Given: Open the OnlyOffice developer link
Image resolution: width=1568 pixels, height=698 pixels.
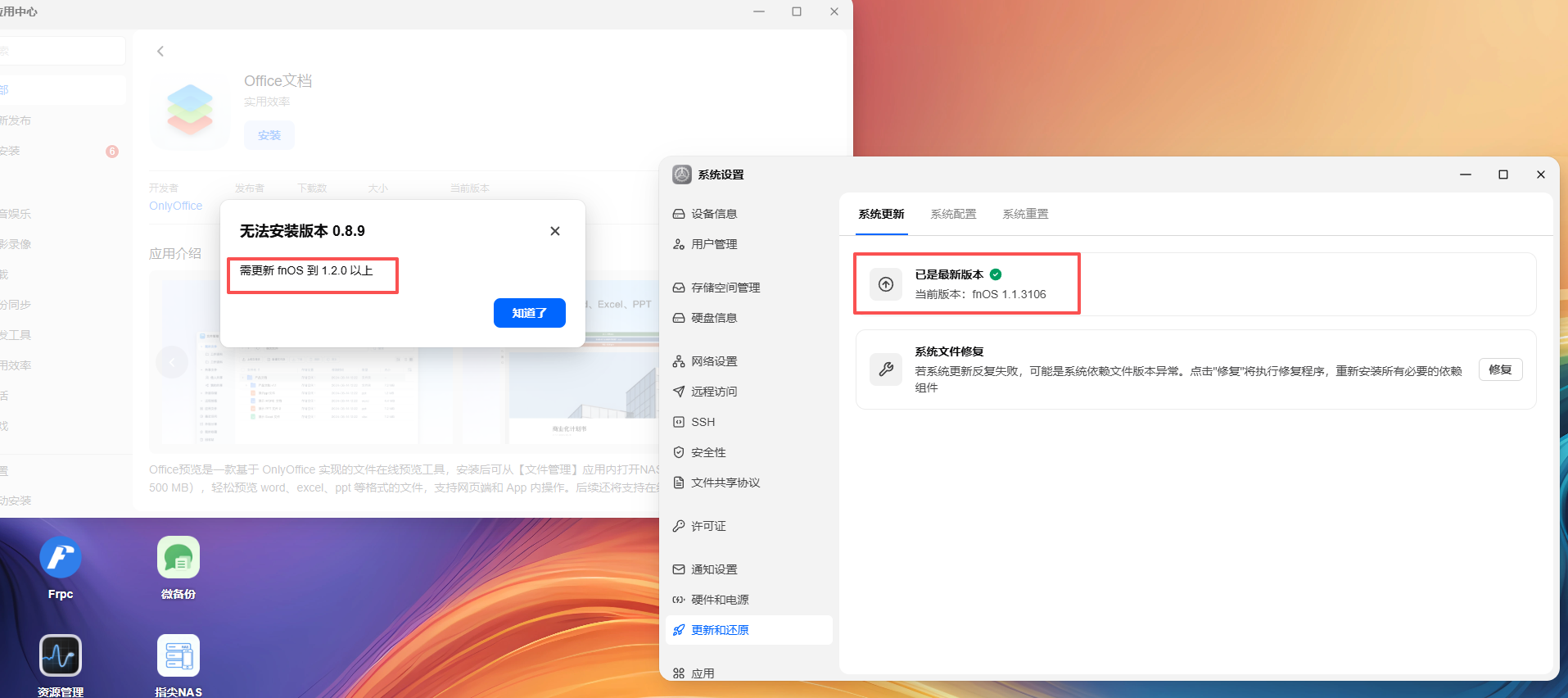Looking at the screenshot, I should [x=175, y=206].
